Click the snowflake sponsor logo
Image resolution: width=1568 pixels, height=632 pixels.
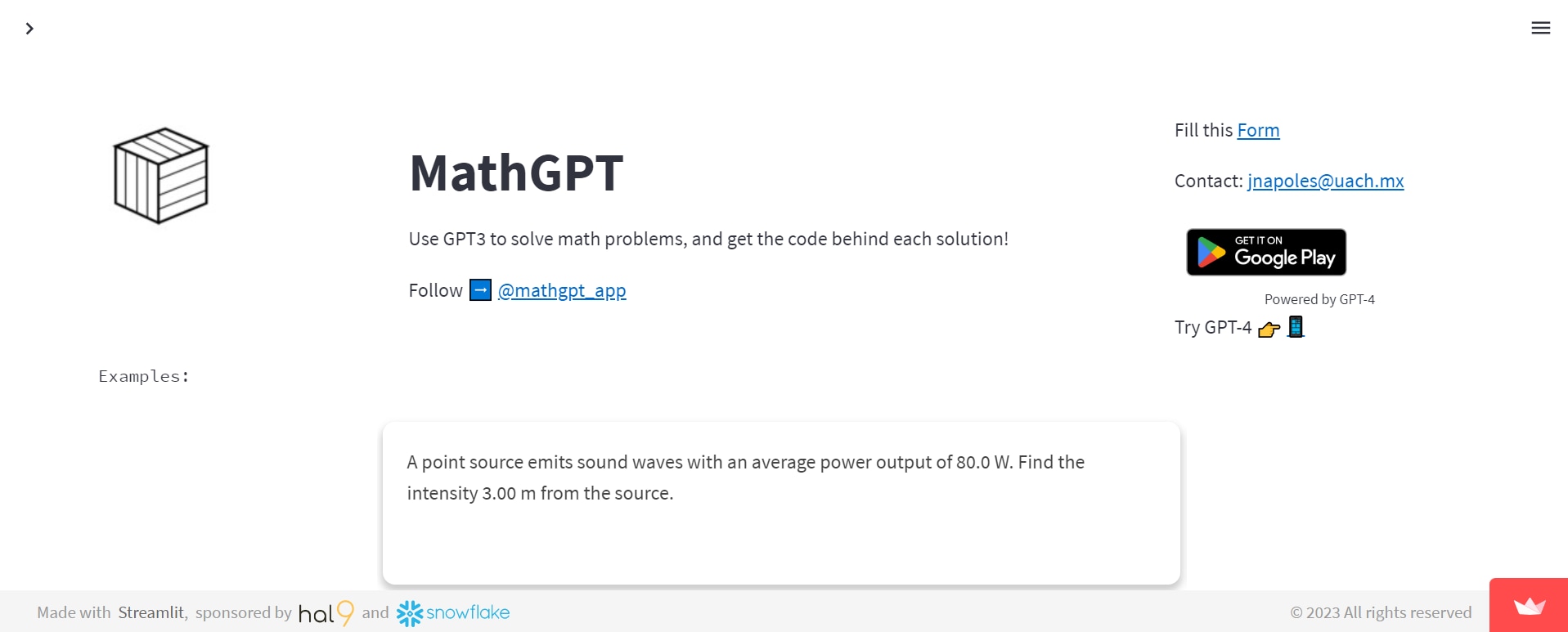[453, 613]
